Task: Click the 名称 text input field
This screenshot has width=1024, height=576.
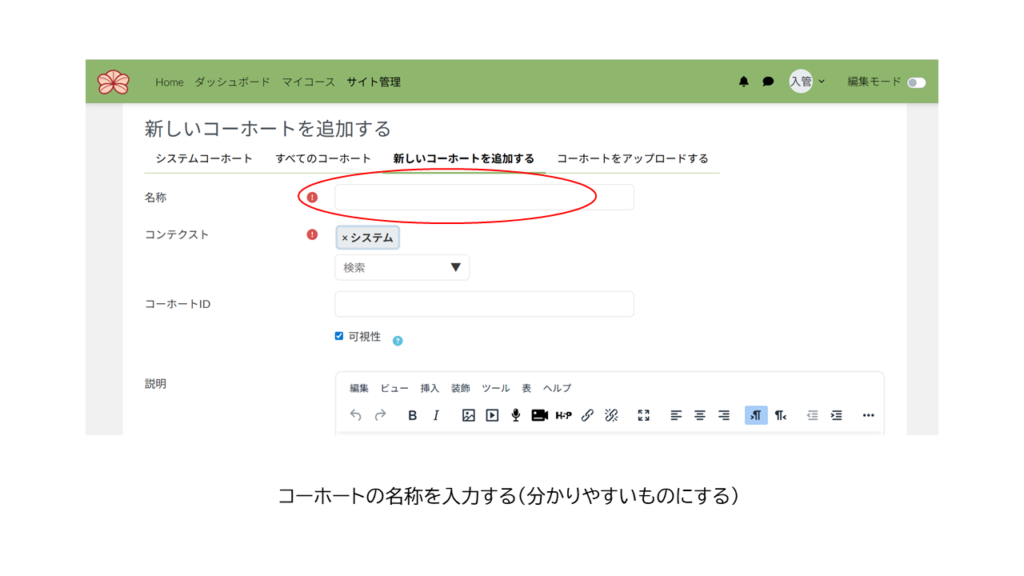Action: coord(484,197)
